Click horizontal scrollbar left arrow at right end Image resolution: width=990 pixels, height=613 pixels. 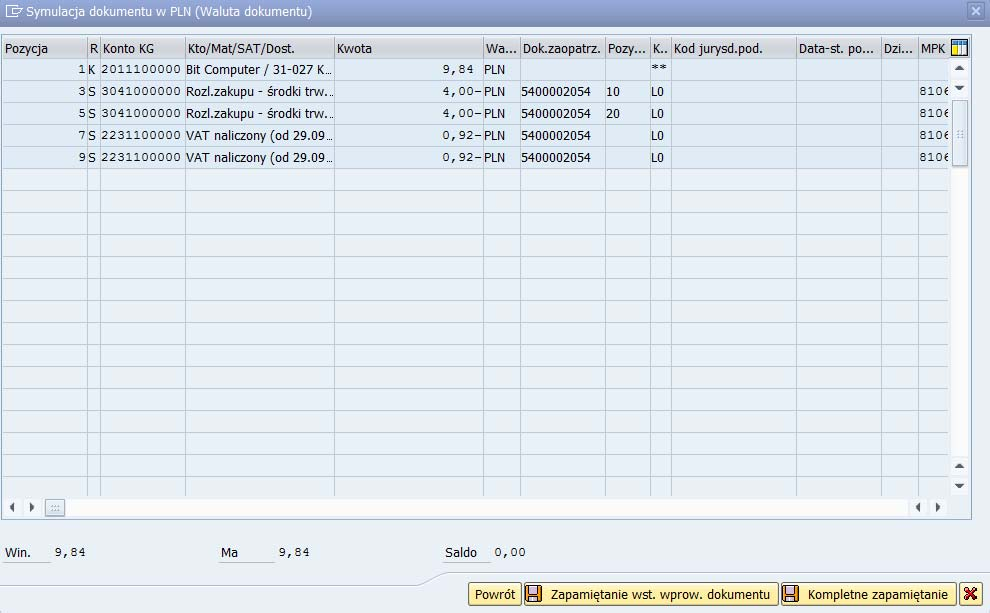pos(918,507)
